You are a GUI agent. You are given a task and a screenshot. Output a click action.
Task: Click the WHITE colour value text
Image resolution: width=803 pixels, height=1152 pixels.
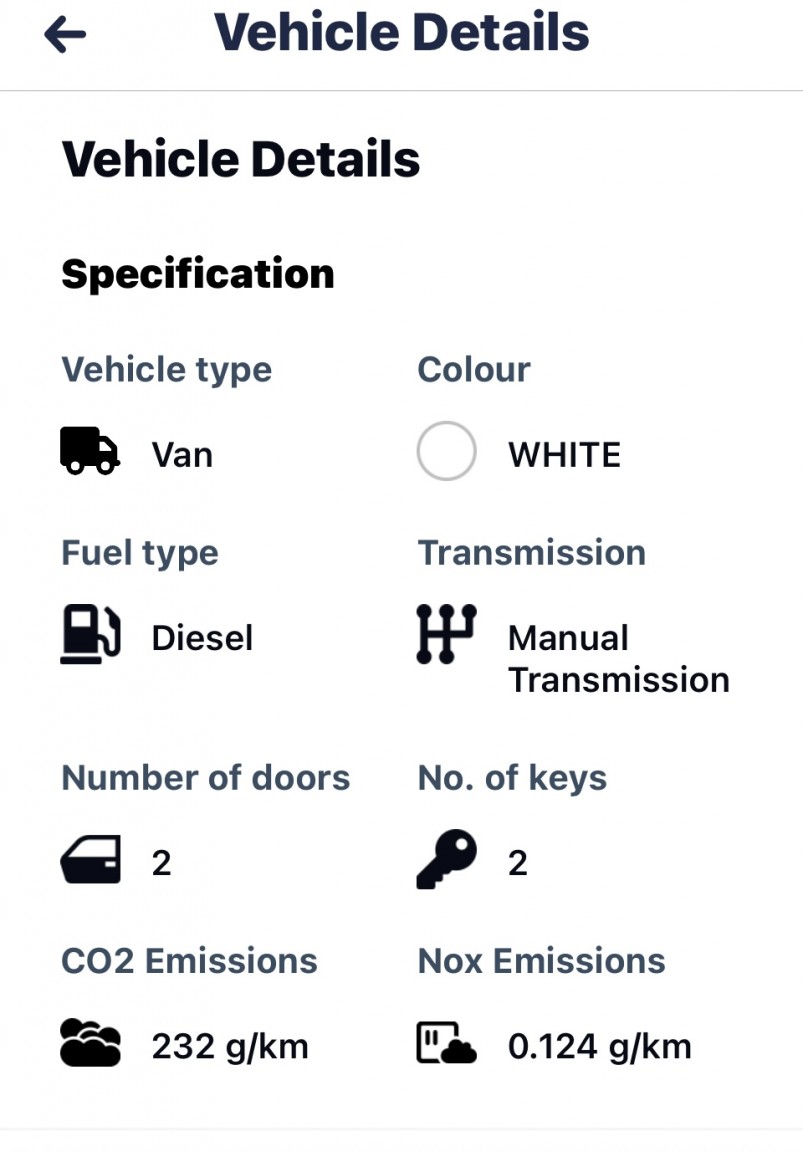pos(564,455)
